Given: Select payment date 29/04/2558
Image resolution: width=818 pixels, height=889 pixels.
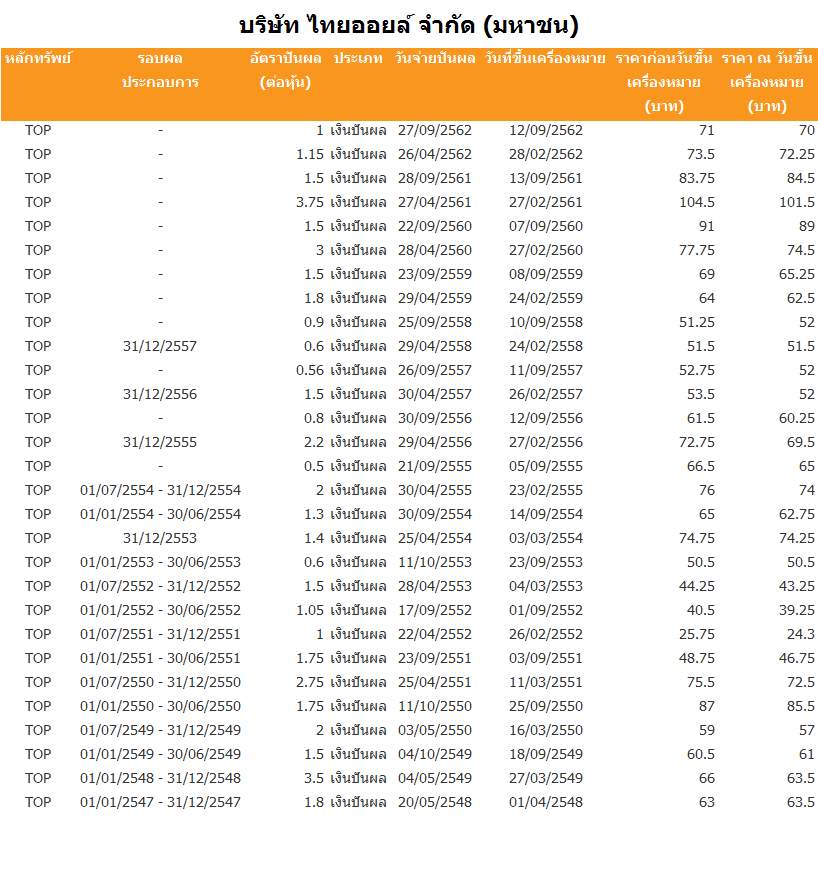Looking at the screenshot, I should click(435, 346).
